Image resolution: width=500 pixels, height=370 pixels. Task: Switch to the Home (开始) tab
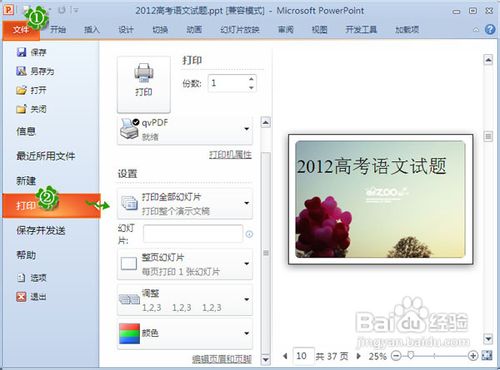click(58, 30)
